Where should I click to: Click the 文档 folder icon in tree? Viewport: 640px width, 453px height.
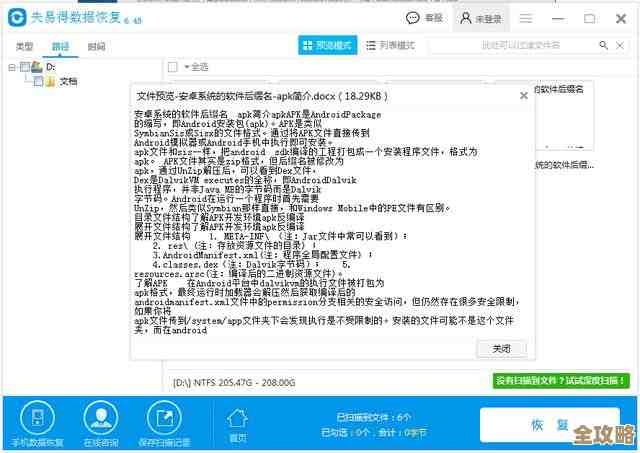(x=51, y=82)
